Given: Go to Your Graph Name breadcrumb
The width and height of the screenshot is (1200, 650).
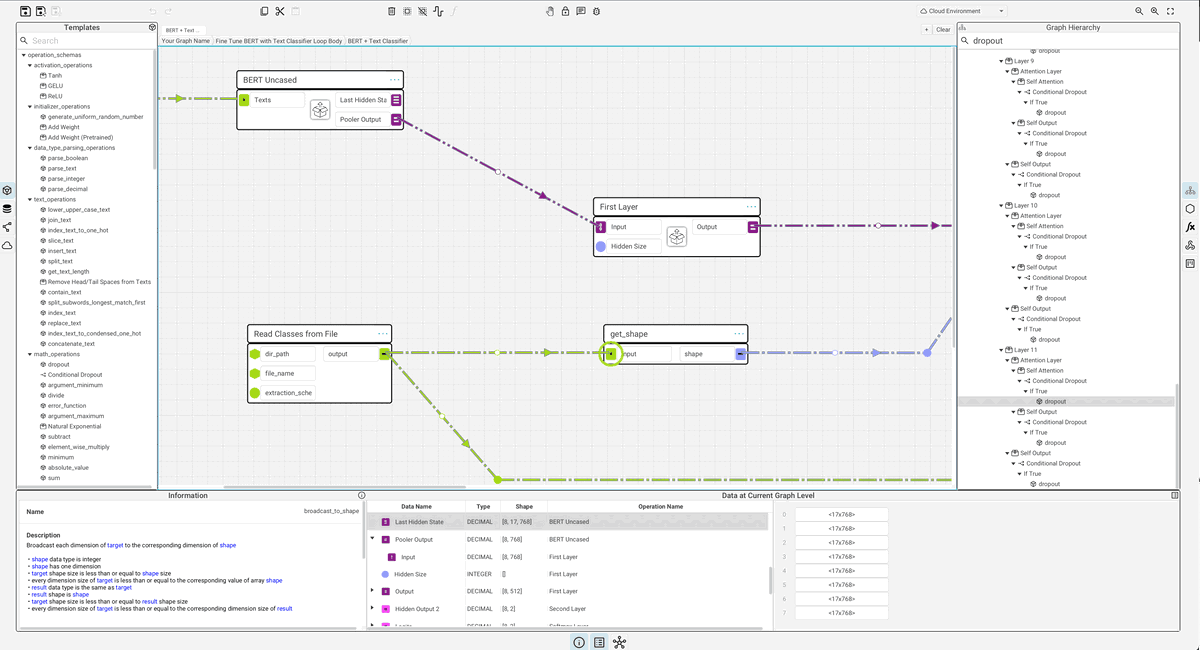Looking at the screenshot, I should click(x=186, y=41).
